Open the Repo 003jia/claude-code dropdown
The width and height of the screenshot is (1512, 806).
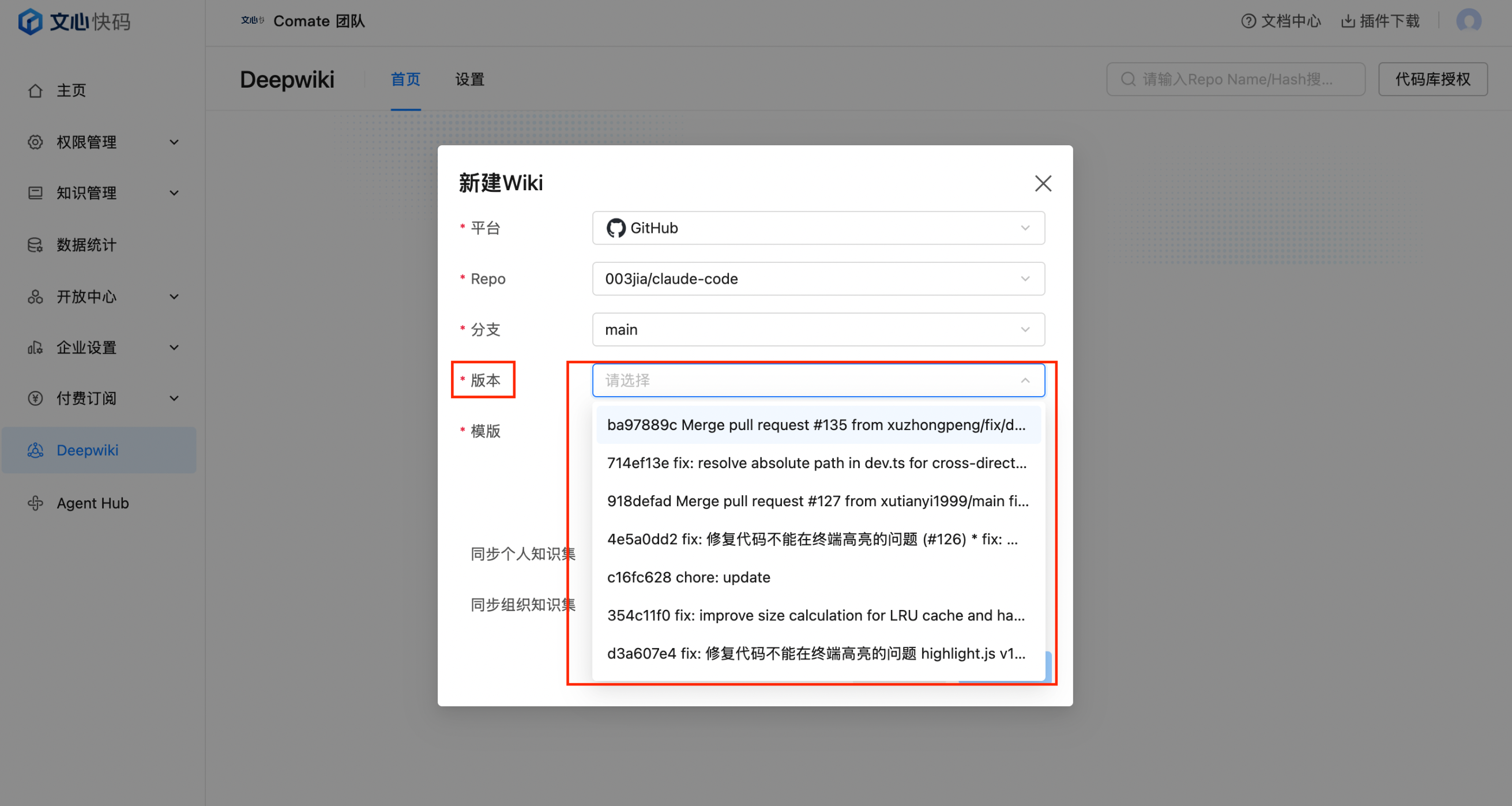818,279
